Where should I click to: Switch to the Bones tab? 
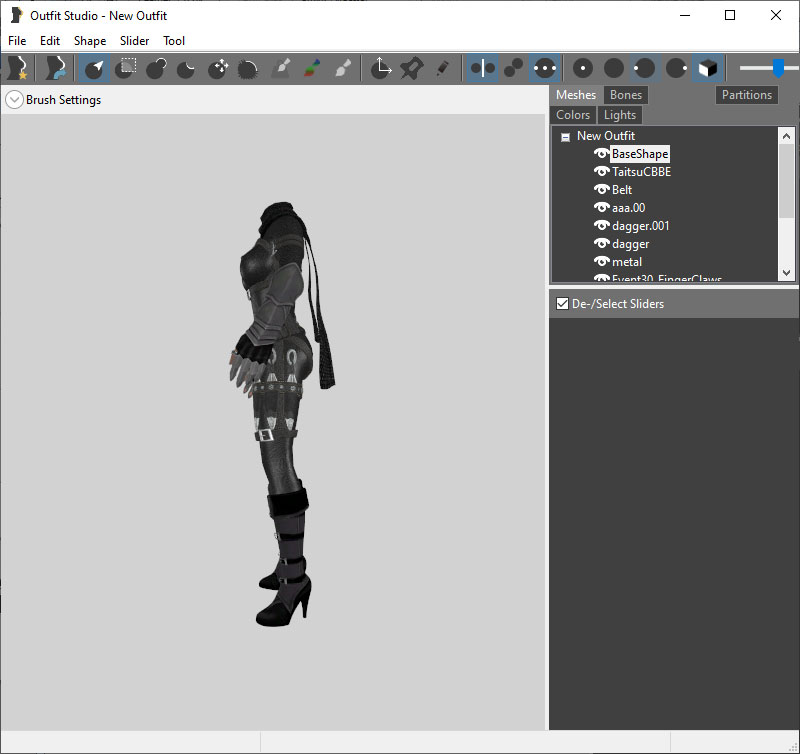point(626,95)
